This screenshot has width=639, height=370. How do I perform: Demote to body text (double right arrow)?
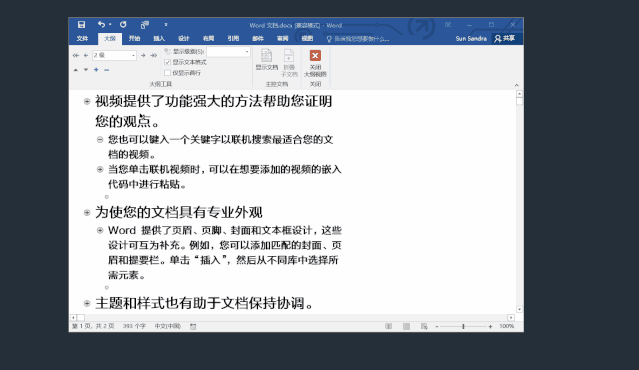point(154,55)
